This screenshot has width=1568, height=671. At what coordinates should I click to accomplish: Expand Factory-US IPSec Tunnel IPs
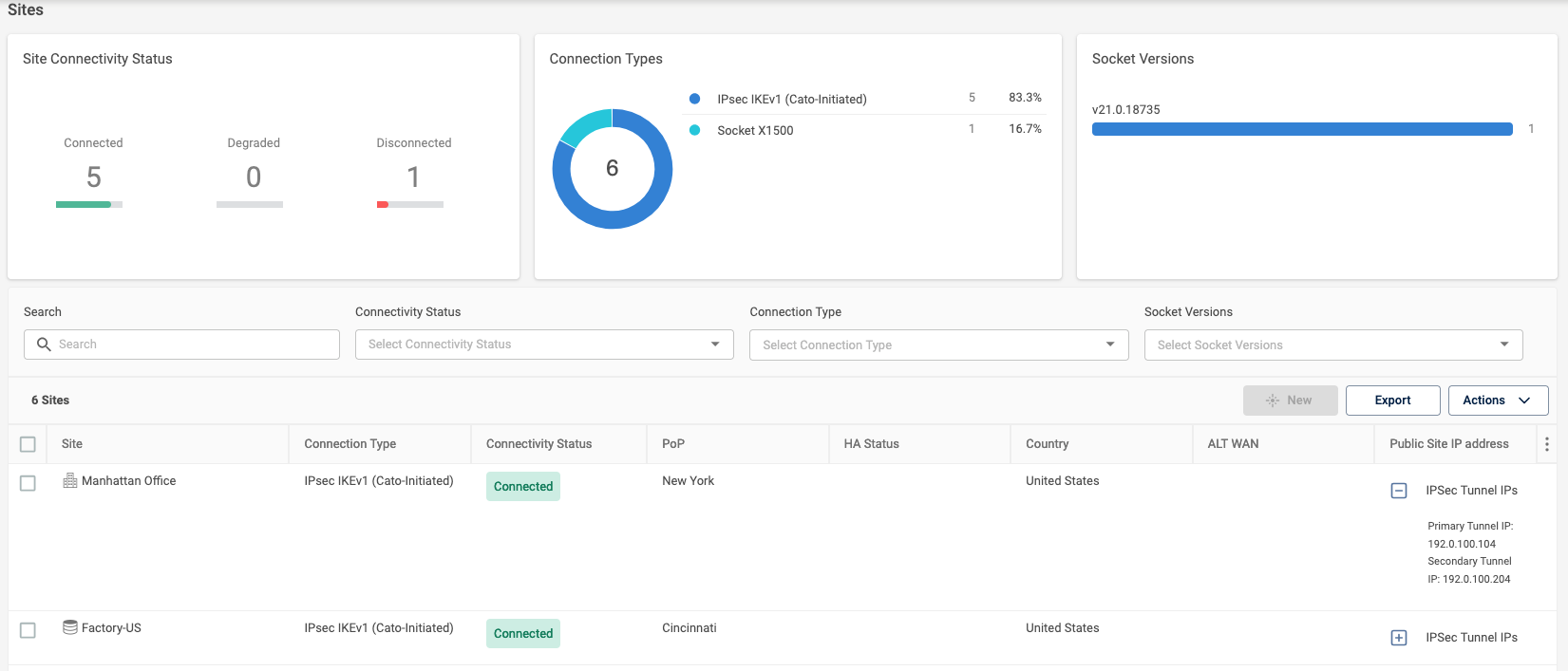tap(1399, 638)
